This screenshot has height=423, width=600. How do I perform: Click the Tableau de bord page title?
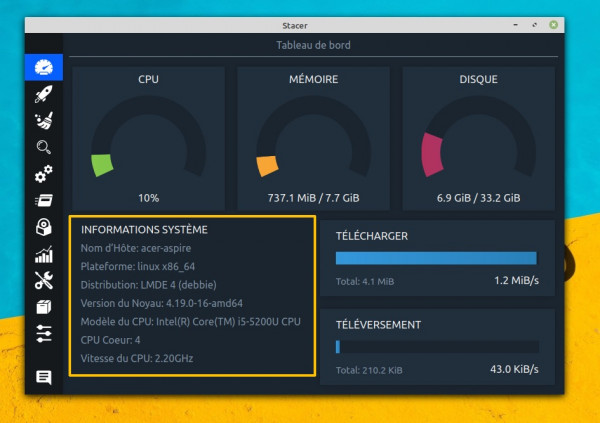coord(313,45)
